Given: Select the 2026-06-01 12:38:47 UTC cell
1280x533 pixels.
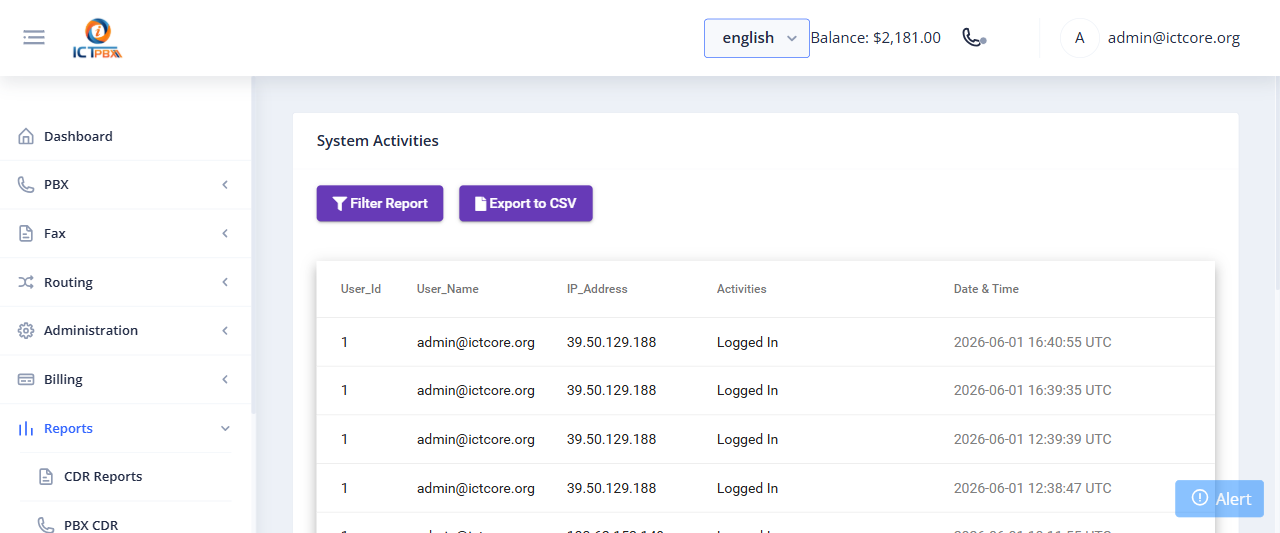Looking at the screenshot, I should pos(1033,488).
